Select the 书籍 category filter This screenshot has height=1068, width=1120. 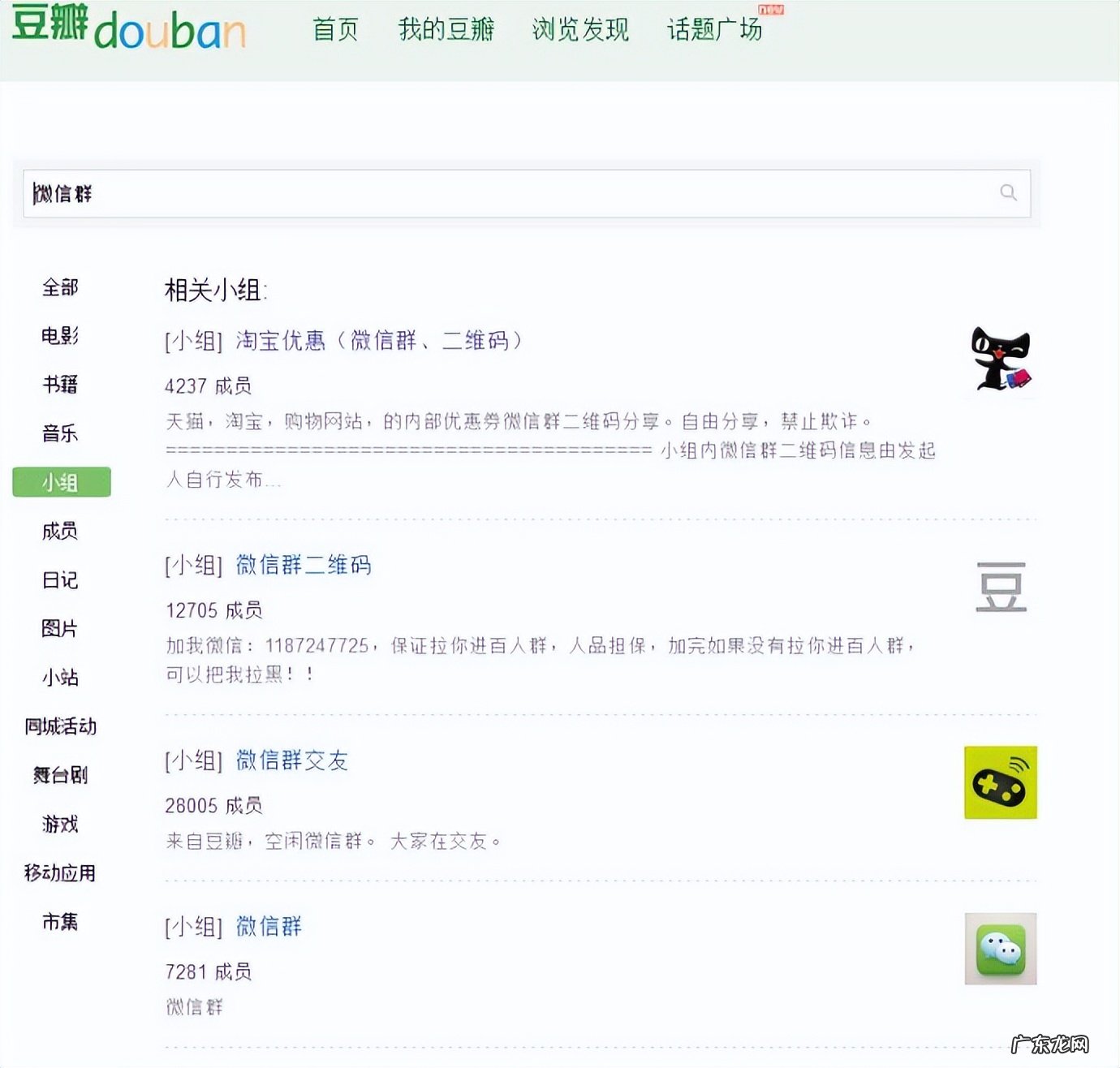pyautogui.click(x=61, y=385)
